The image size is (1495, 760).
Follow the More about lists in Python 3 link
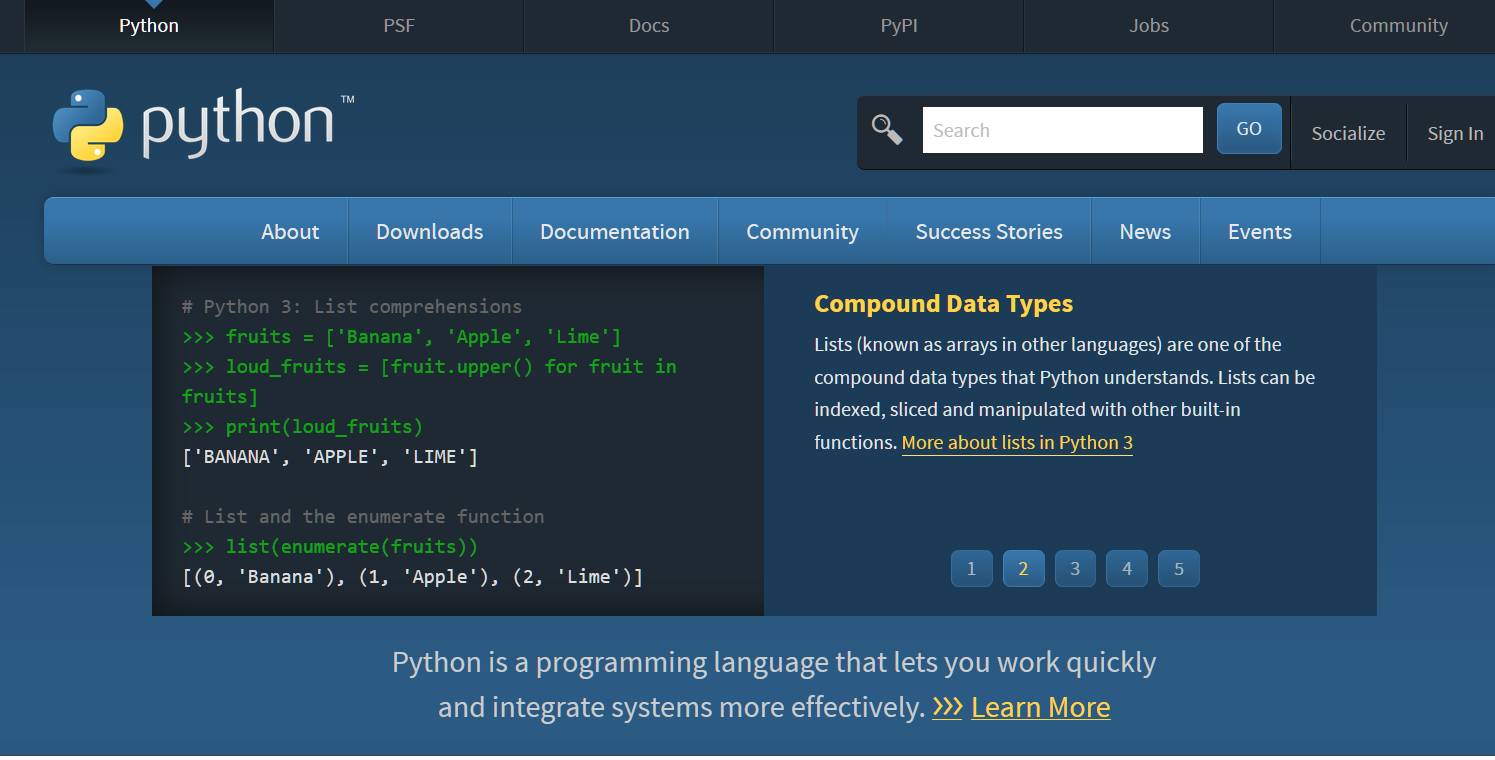[1017, 442]
